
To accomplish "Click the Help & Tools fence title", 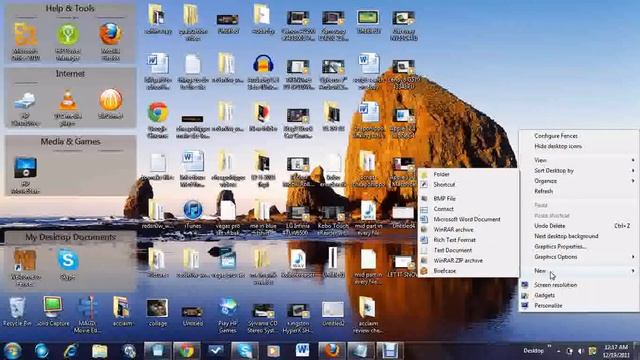I will [70, 8].
